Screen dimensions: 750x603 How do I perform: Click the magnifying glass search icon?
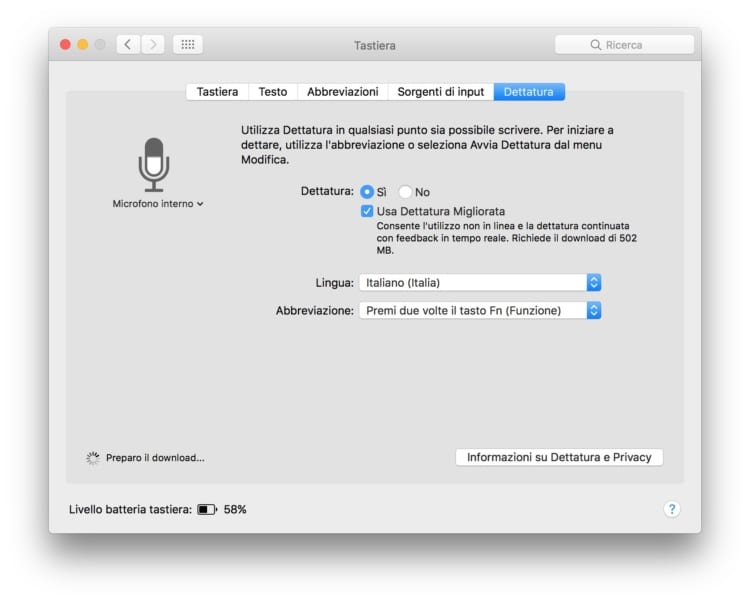click(596, 45)
